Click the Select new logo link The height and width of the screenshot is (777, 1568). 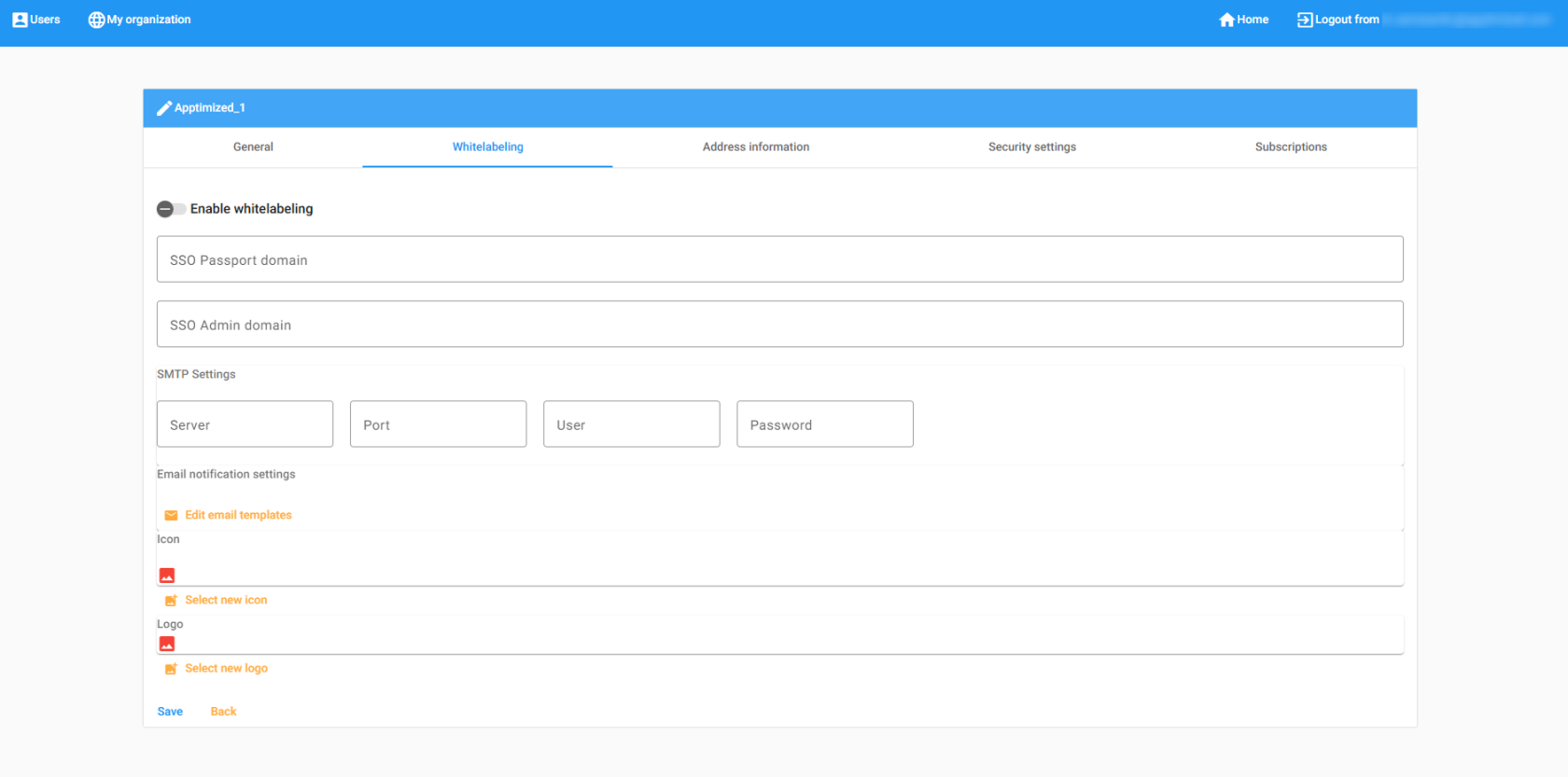226,668
